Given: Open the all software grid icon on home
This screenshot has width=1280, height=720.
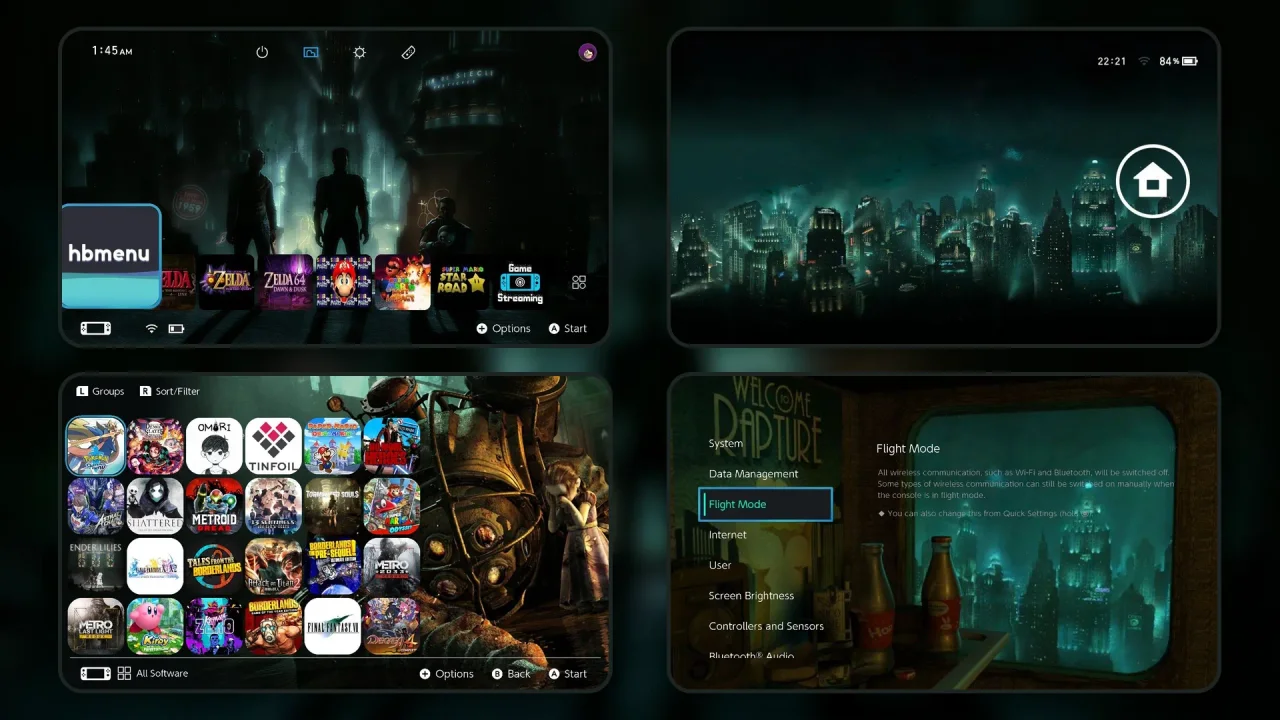Looking at the screenshot, I should point(579,283).
